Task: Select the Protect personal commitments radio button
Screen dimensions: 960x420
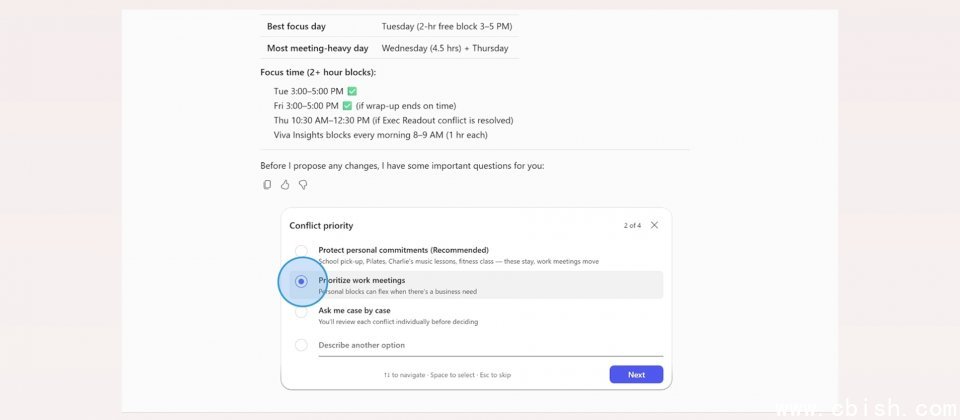Action: tap(301, 251)
